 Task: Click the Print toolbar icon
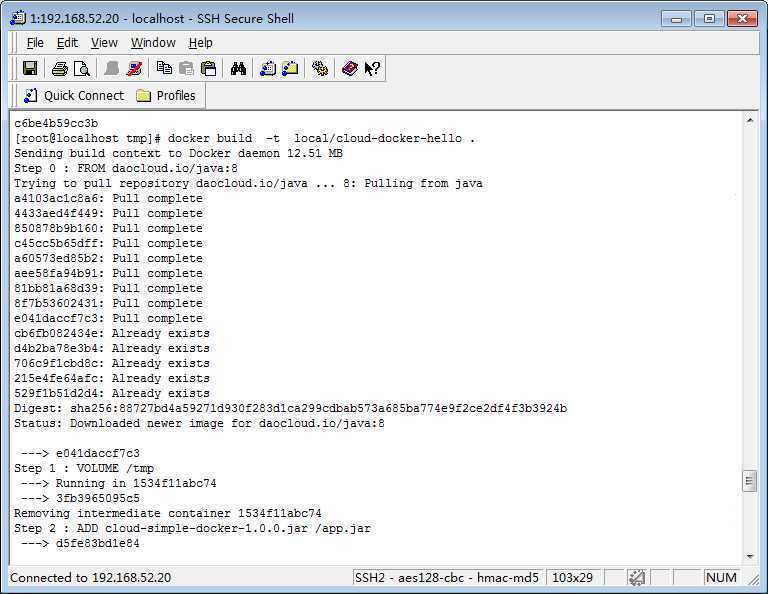coord(60,69)
